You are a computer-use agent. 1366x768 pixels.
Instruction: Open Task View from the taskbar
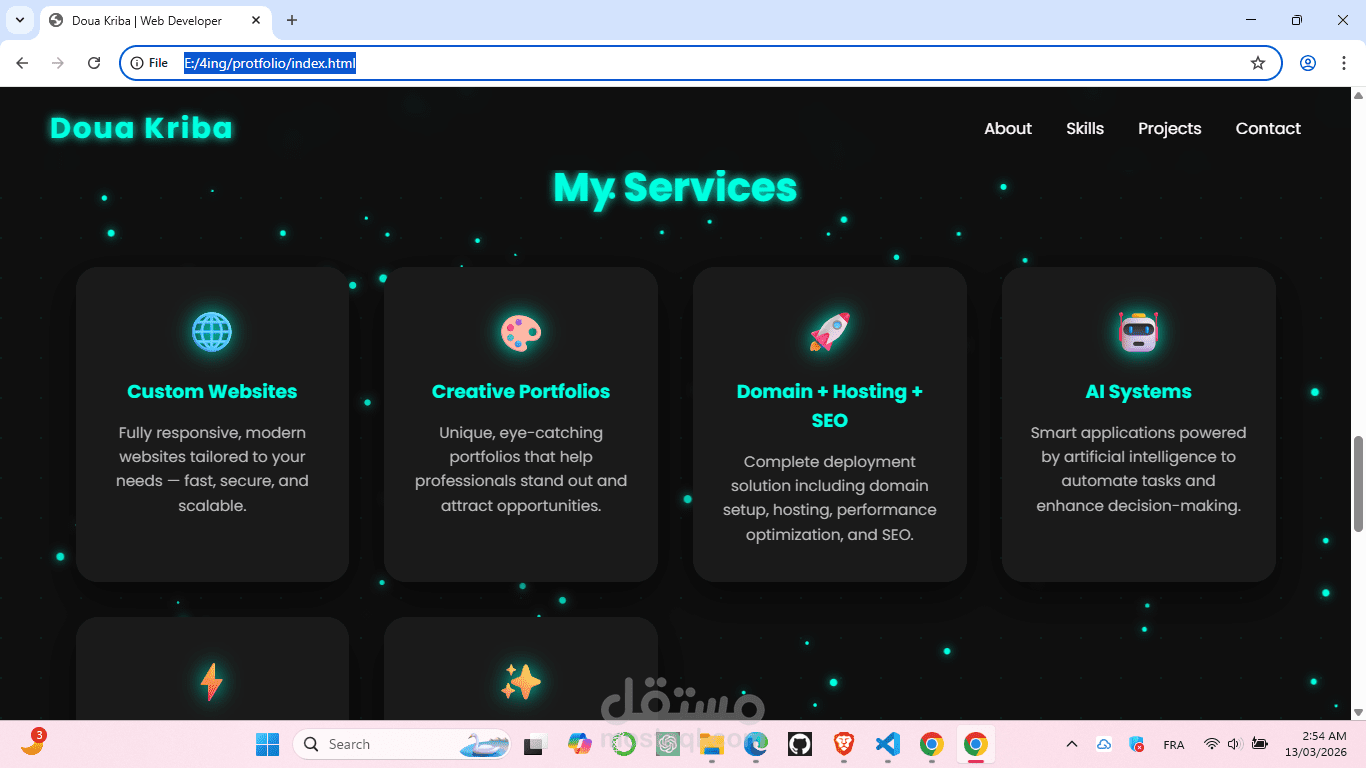point(534,744)
